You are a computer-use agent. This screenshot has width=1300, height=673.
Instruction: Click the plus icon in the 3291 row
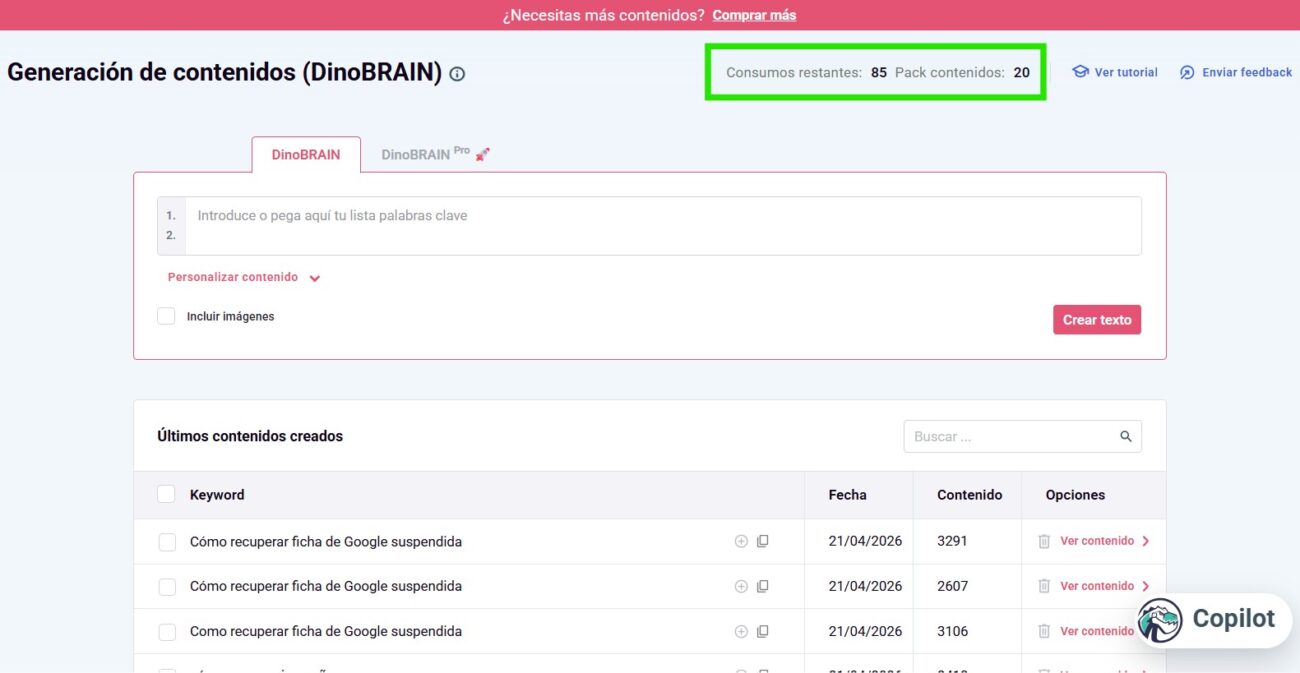tap(741, 541)
